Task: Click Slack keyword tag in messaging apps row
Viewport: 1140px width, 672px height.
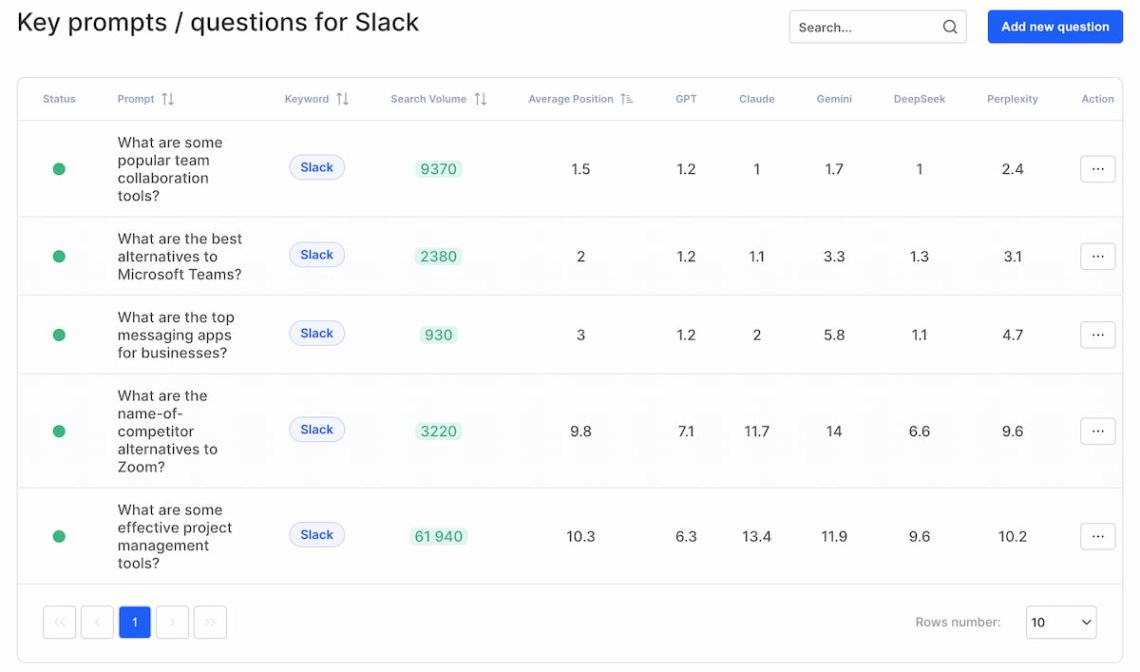Action: click(x=317, y=333)
